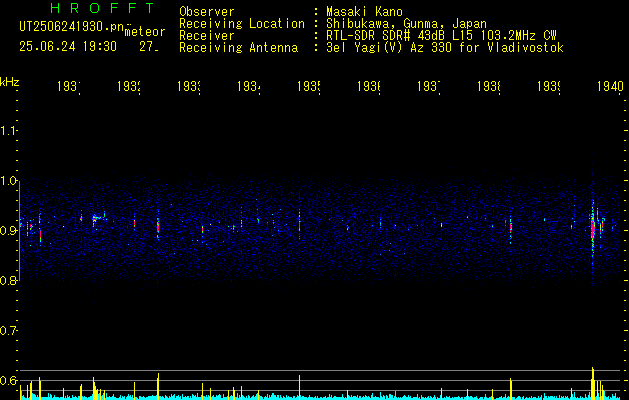This screenshot has width=629, height=400.
Task: Click the 1939 time axis label
Action: click(549, 86)
